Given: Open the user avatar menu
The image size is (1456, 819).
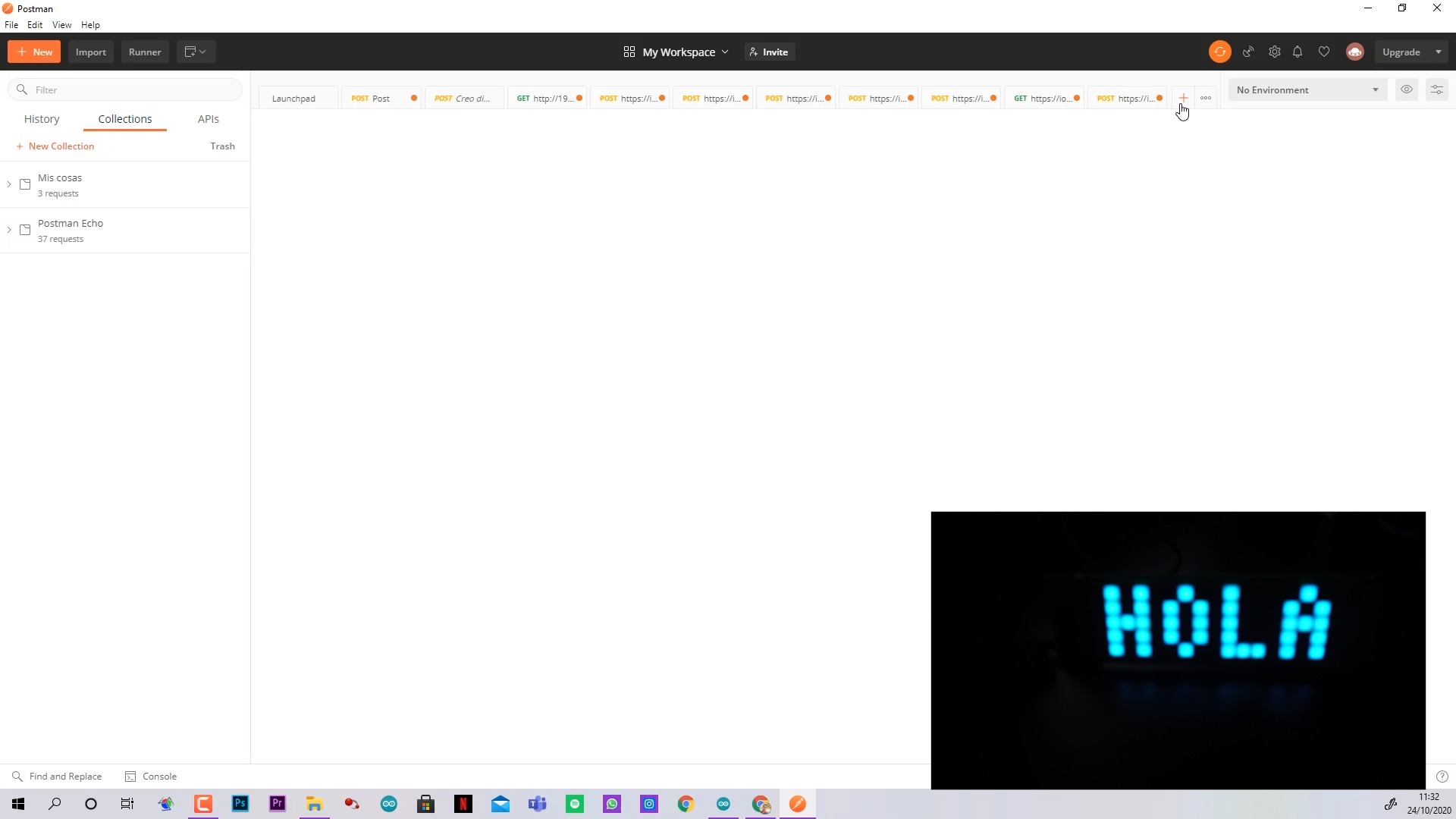Looking at the screenshot, I should tap(1355, 52).
